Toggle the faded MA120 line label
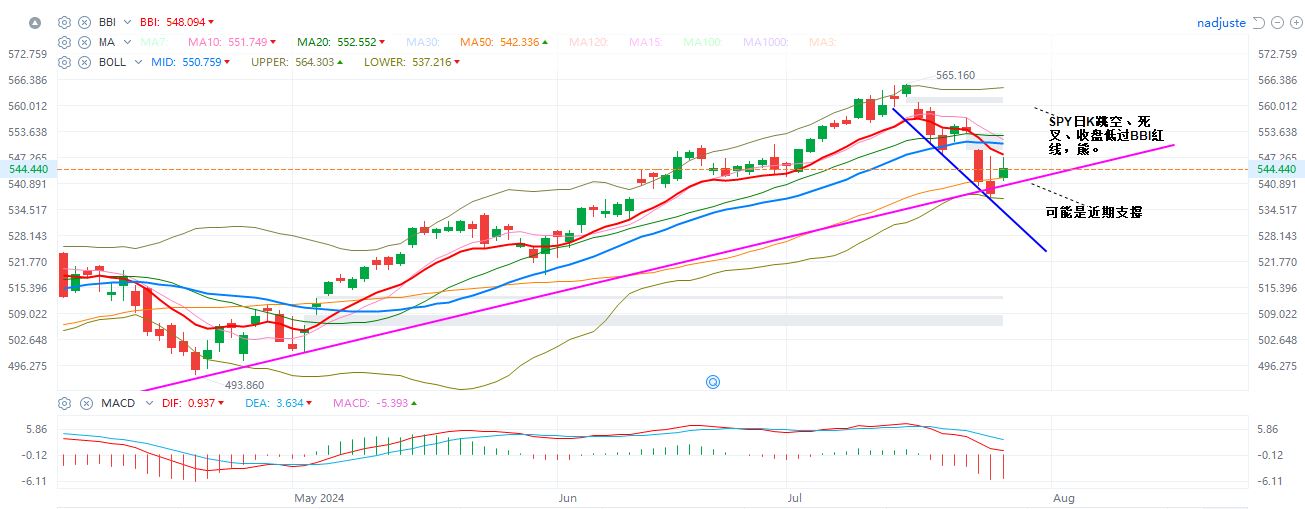Viewport: 1305px width, 509px height. click(x=590, y=42)
